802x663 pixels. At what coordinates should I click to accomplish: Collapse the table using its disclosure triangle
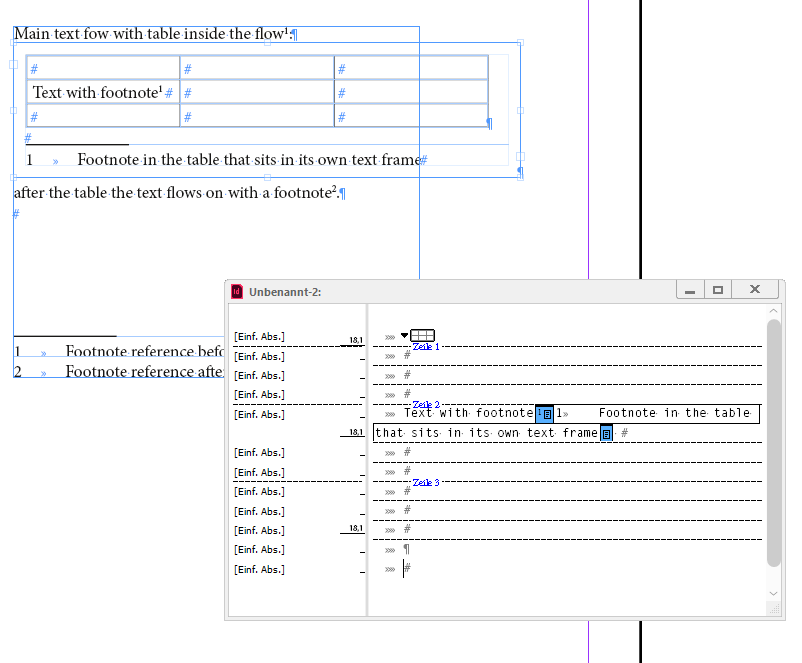click(x=404, y=335)
